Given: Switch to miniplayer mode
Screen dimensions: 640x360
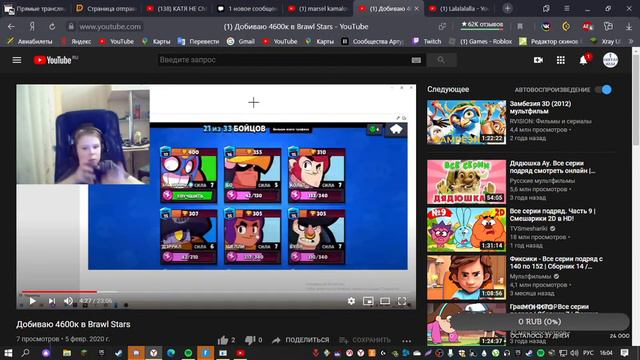Looking at the screenshot, I should click(368, 301).
